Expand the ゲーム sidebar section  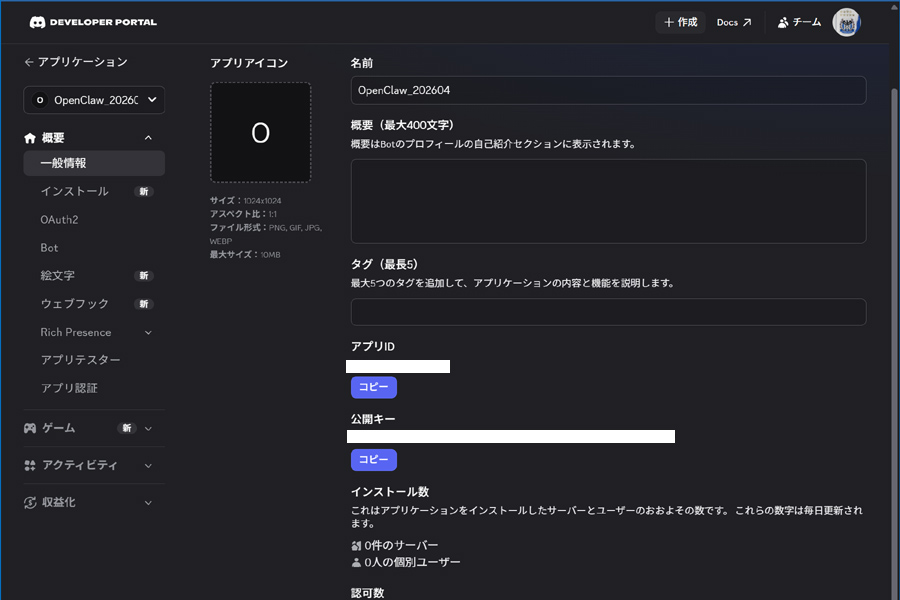(148, 428)
